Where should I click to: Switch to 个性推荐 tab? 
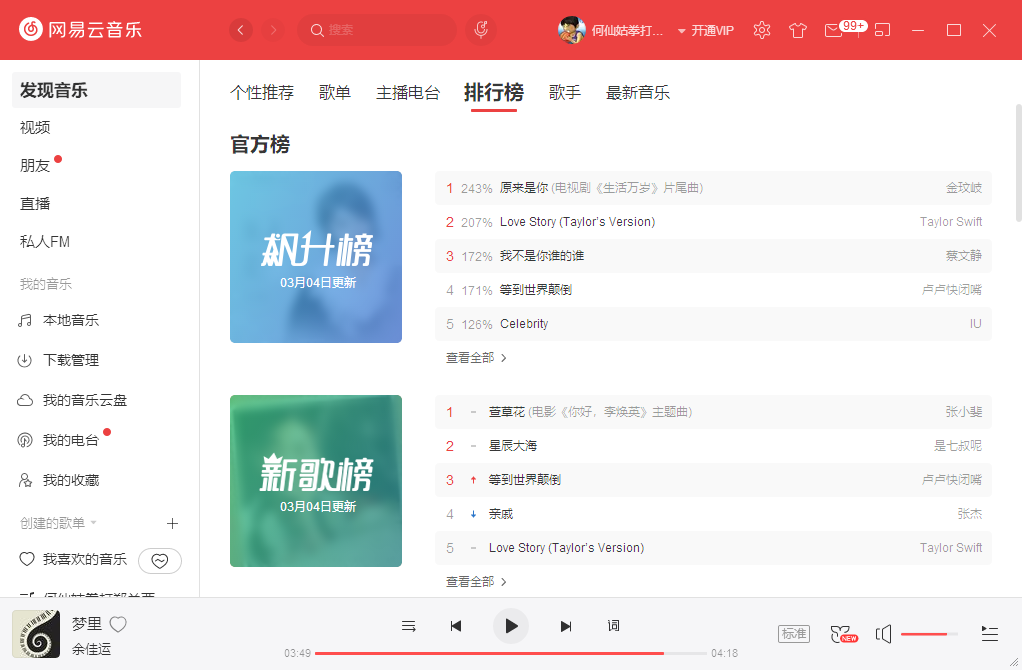(x=262, y=93)
